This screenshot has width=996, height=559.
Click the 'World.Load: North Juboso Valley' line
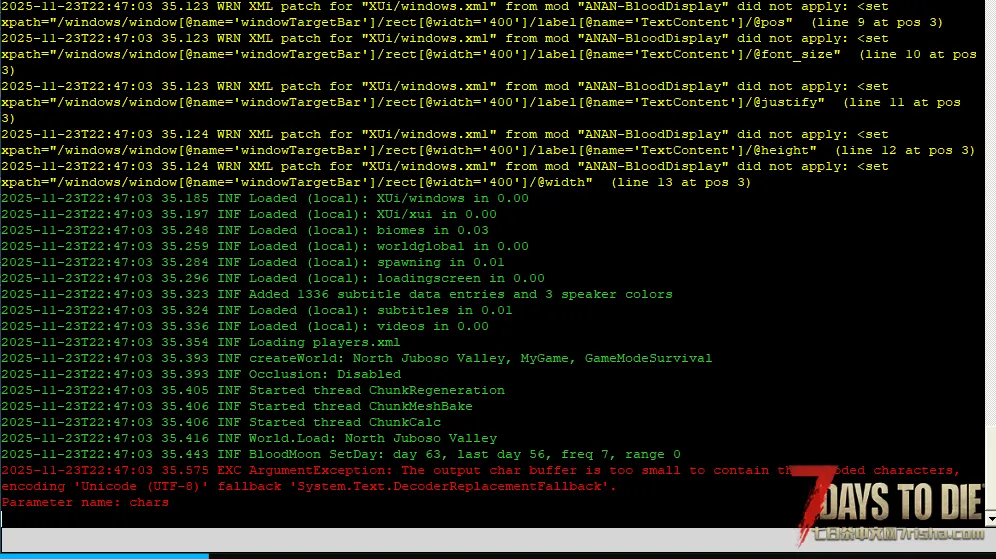(248, 439)
